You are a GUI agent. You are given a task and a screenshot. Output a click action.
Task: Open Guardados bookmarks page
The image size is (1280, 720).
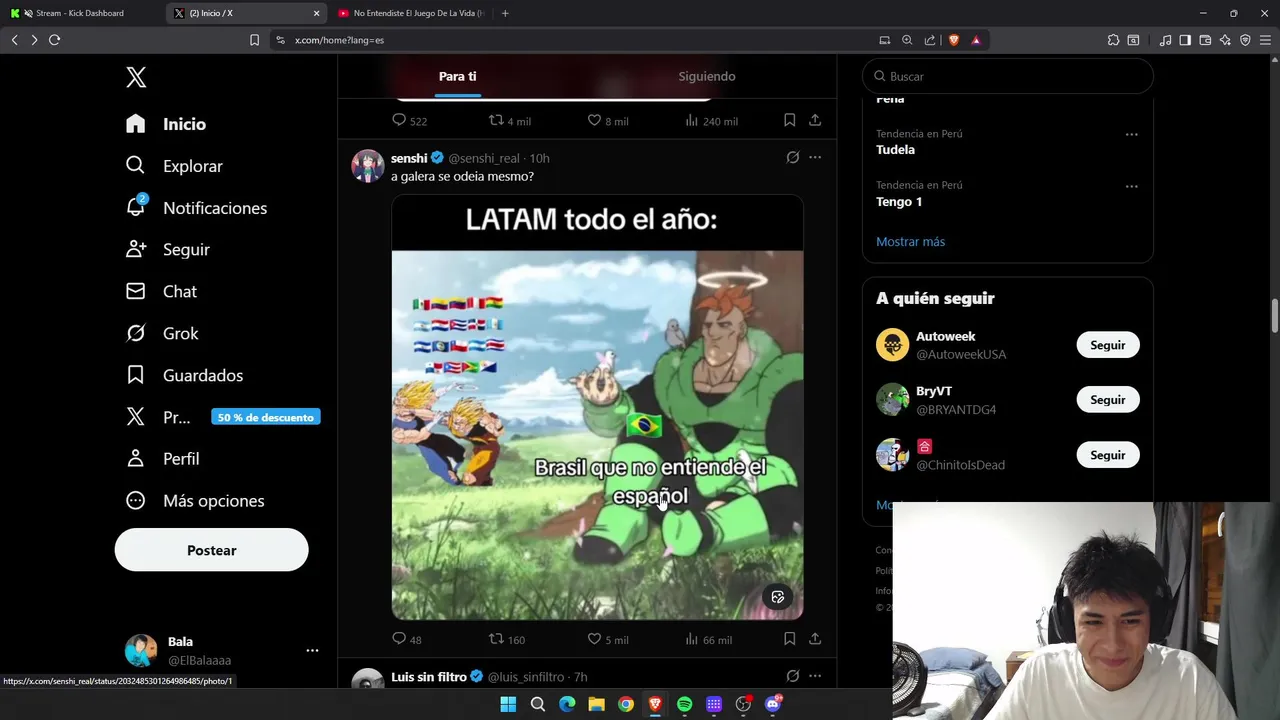pyautogui.click(x=184, y=375)
